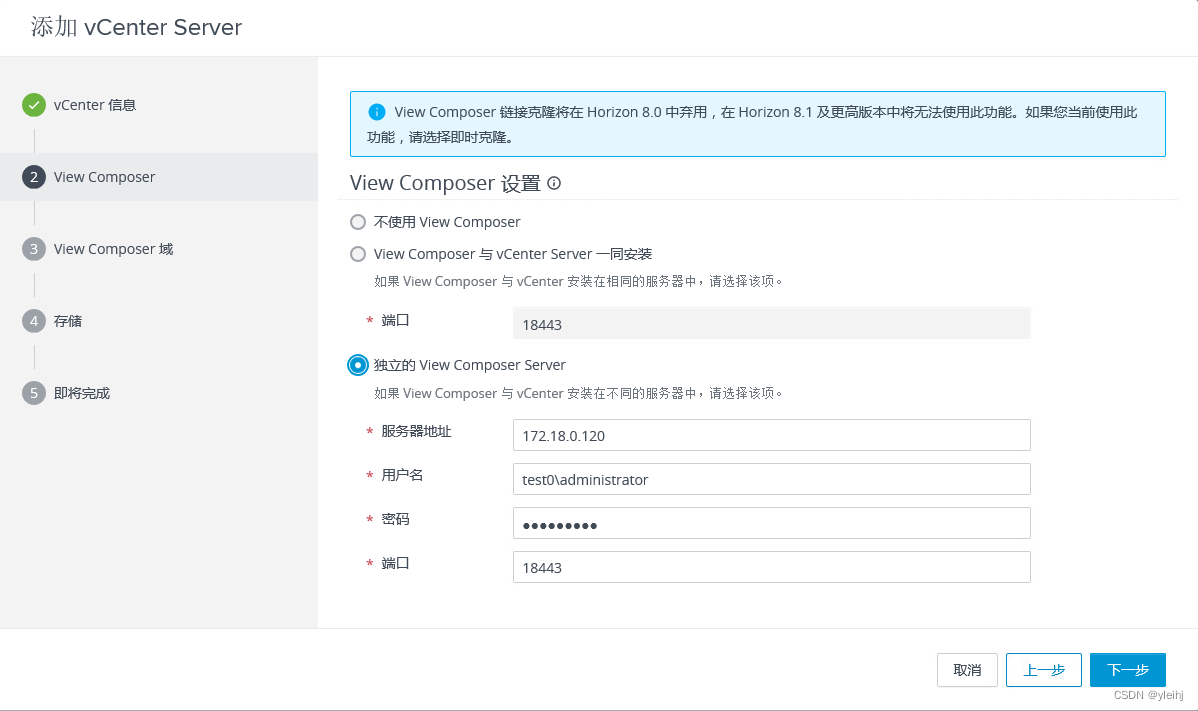Click the 密码 label
Viewport: 1198px width, 711px height.
(x=396, y=519)
